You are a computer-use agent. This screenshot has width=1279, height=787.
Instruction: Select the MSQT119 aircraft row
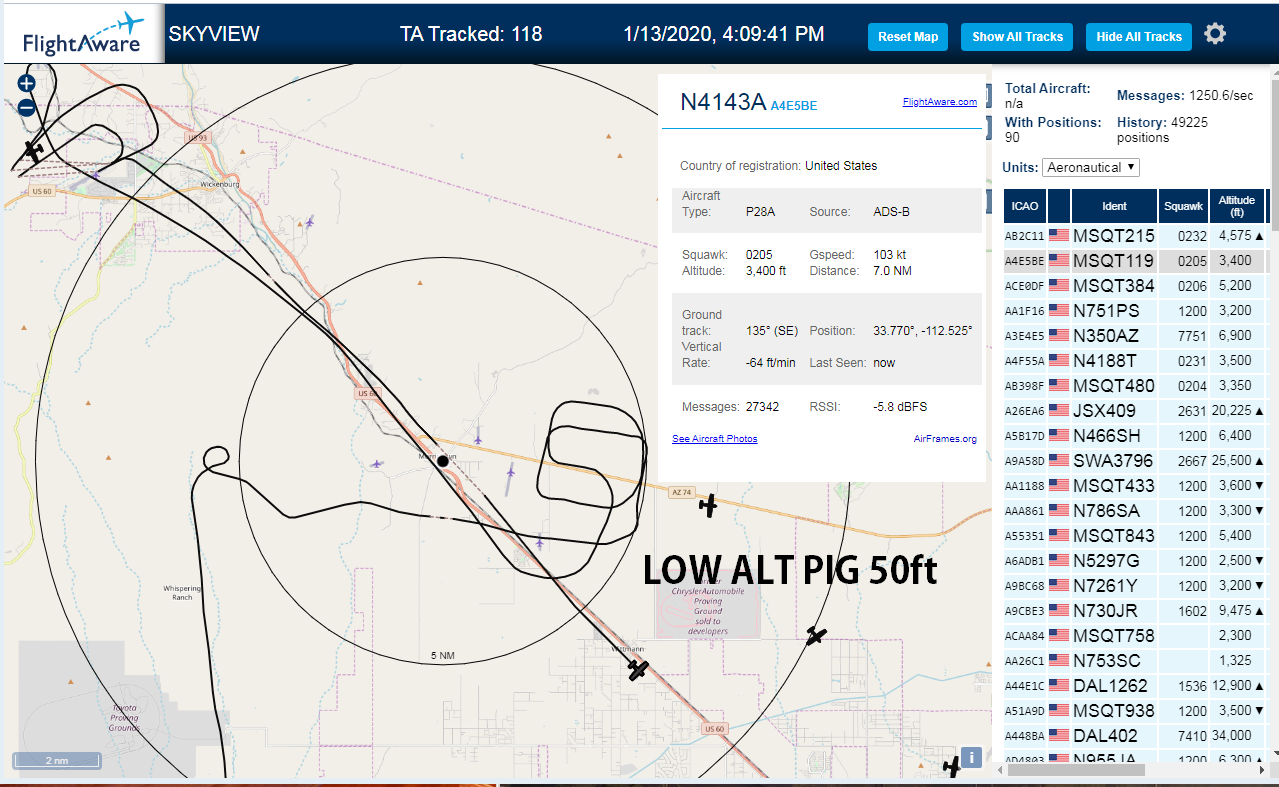1136,261
